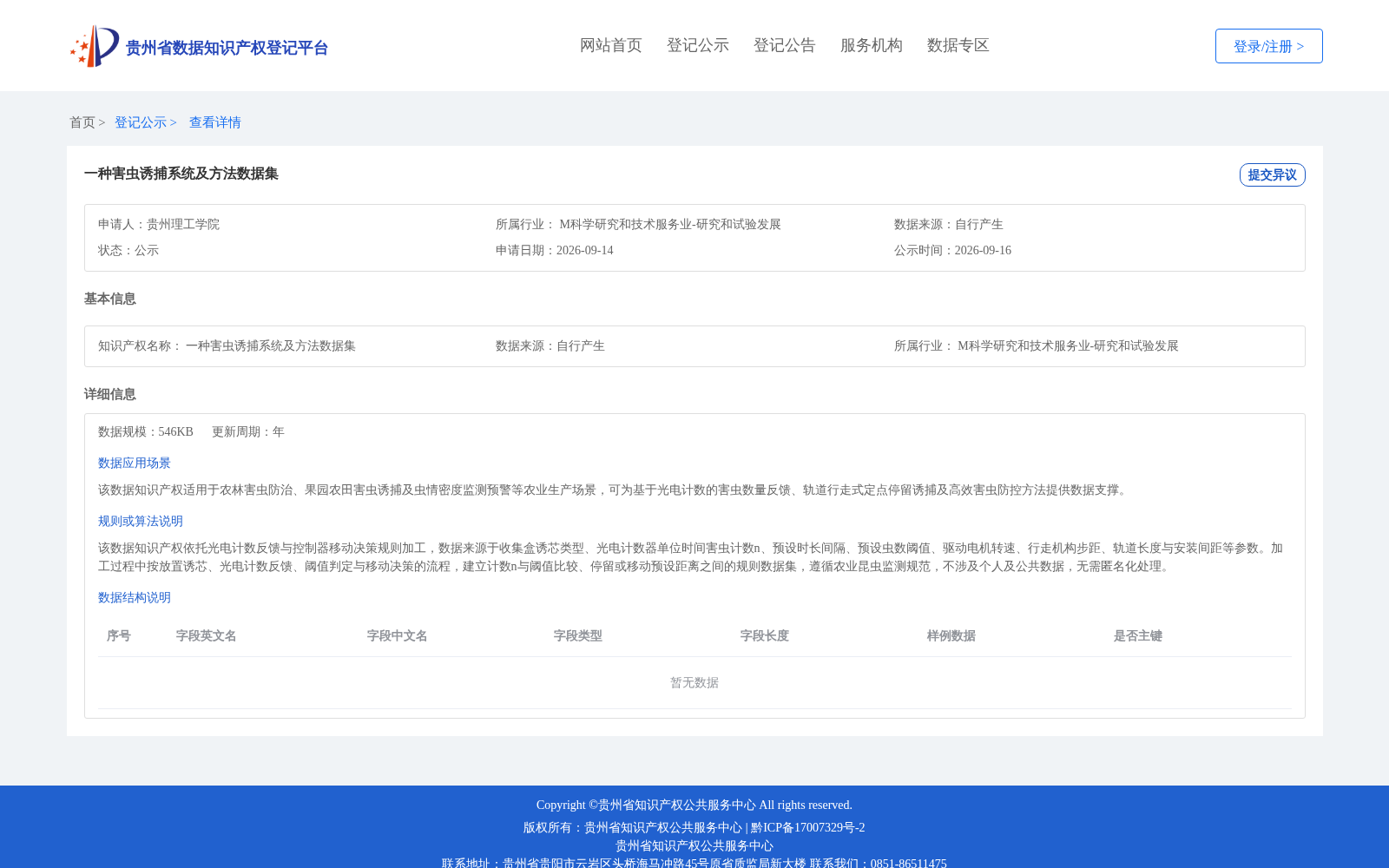Click the 提交异议 button

1272,174
